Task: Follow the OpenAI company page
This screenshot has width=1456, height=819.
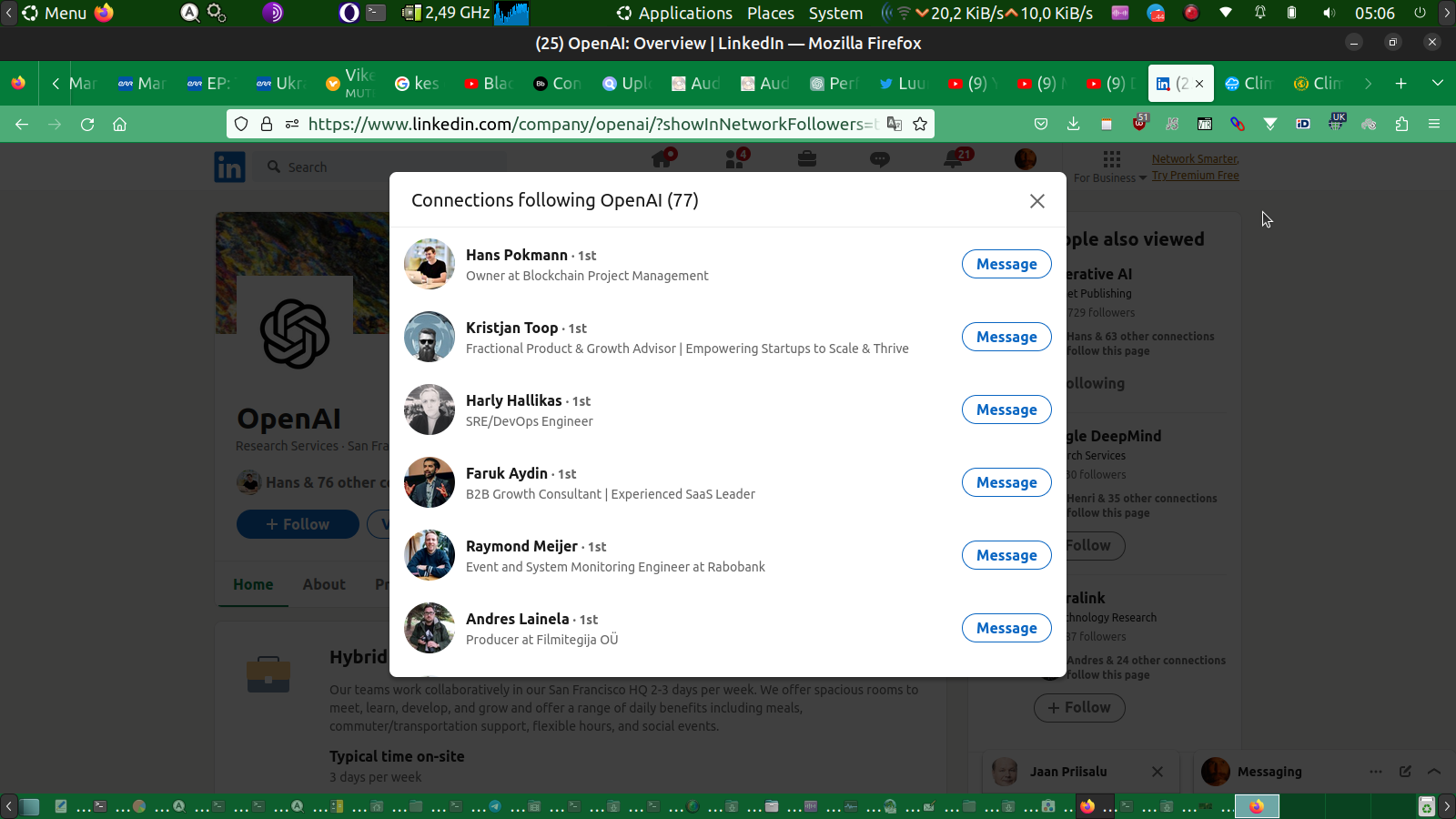Action: coord(298,524)
